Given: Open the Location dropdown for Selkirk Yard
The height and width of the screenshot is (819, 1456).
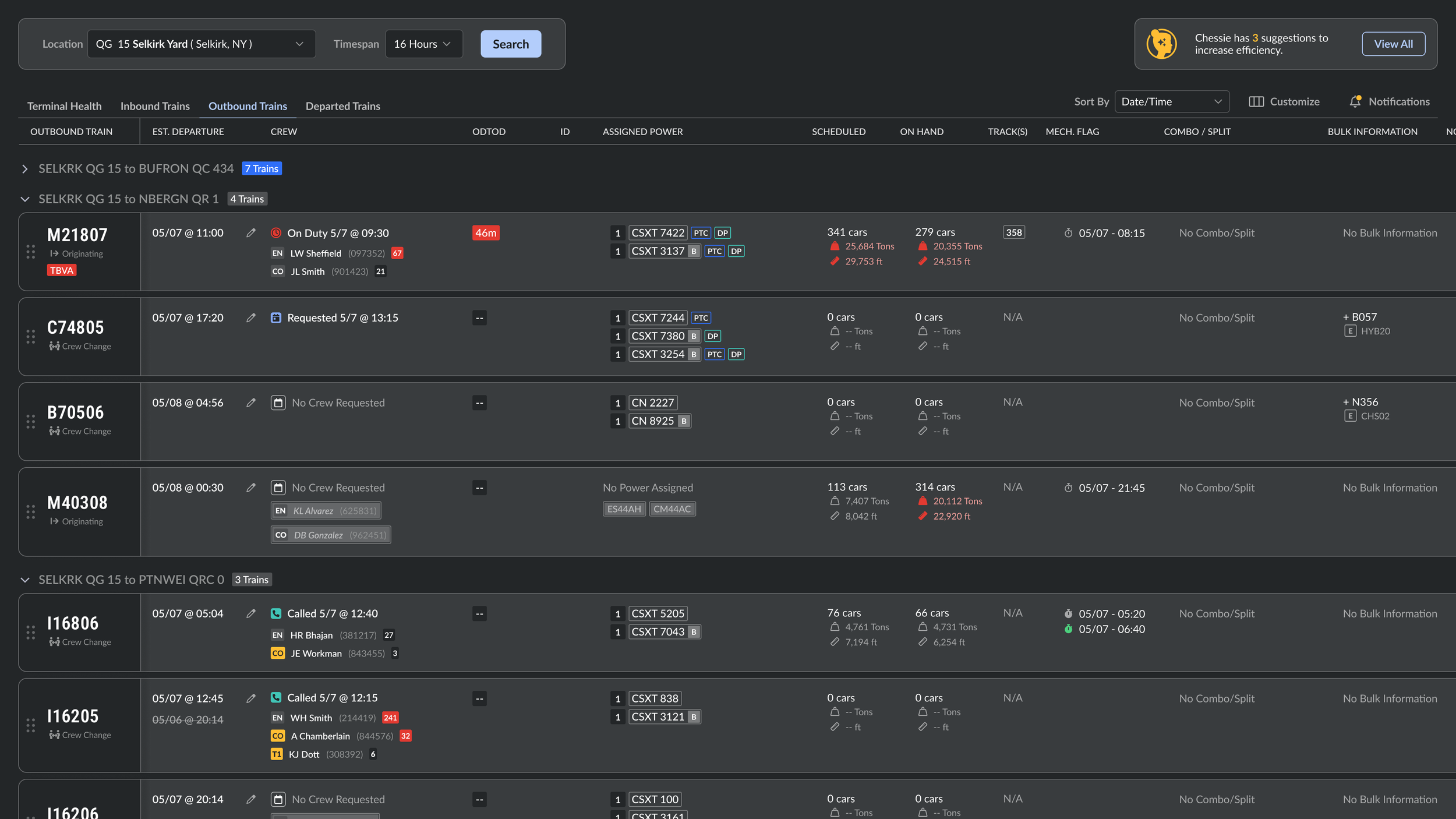Looking at the screenshot, I should pyautogui.click(x=201, y=44).
